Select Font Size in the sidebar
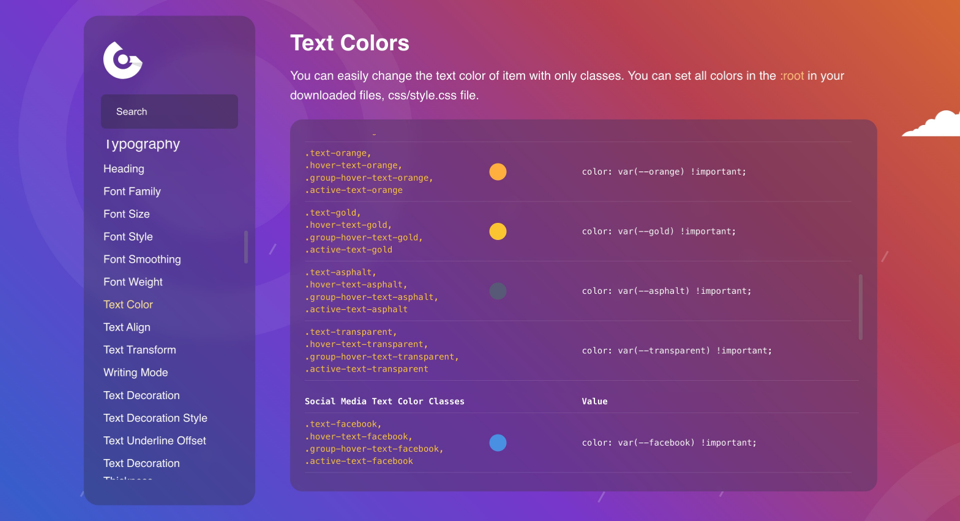The width and height of the screenshot is (960, 521). (x=127, y=214)
